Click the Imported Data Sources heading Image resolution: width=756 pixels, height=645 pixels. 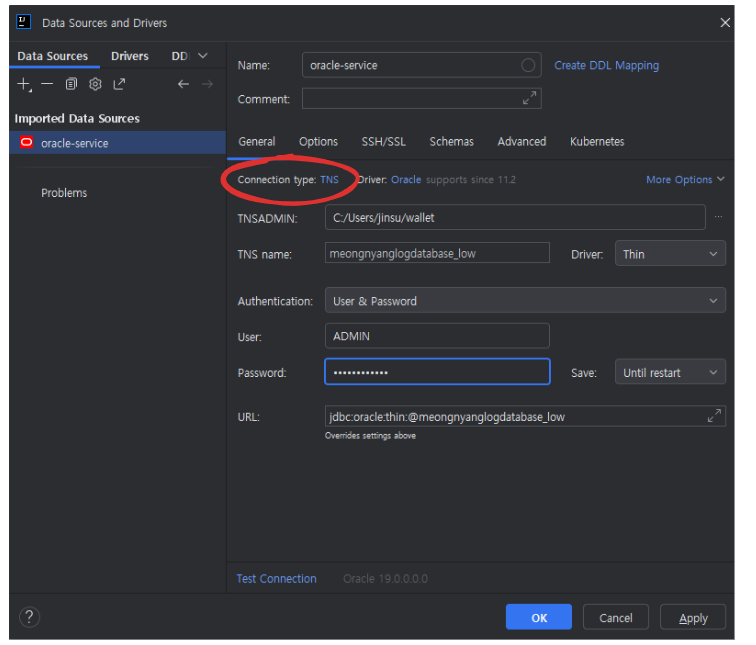click(x=77, y=119)
